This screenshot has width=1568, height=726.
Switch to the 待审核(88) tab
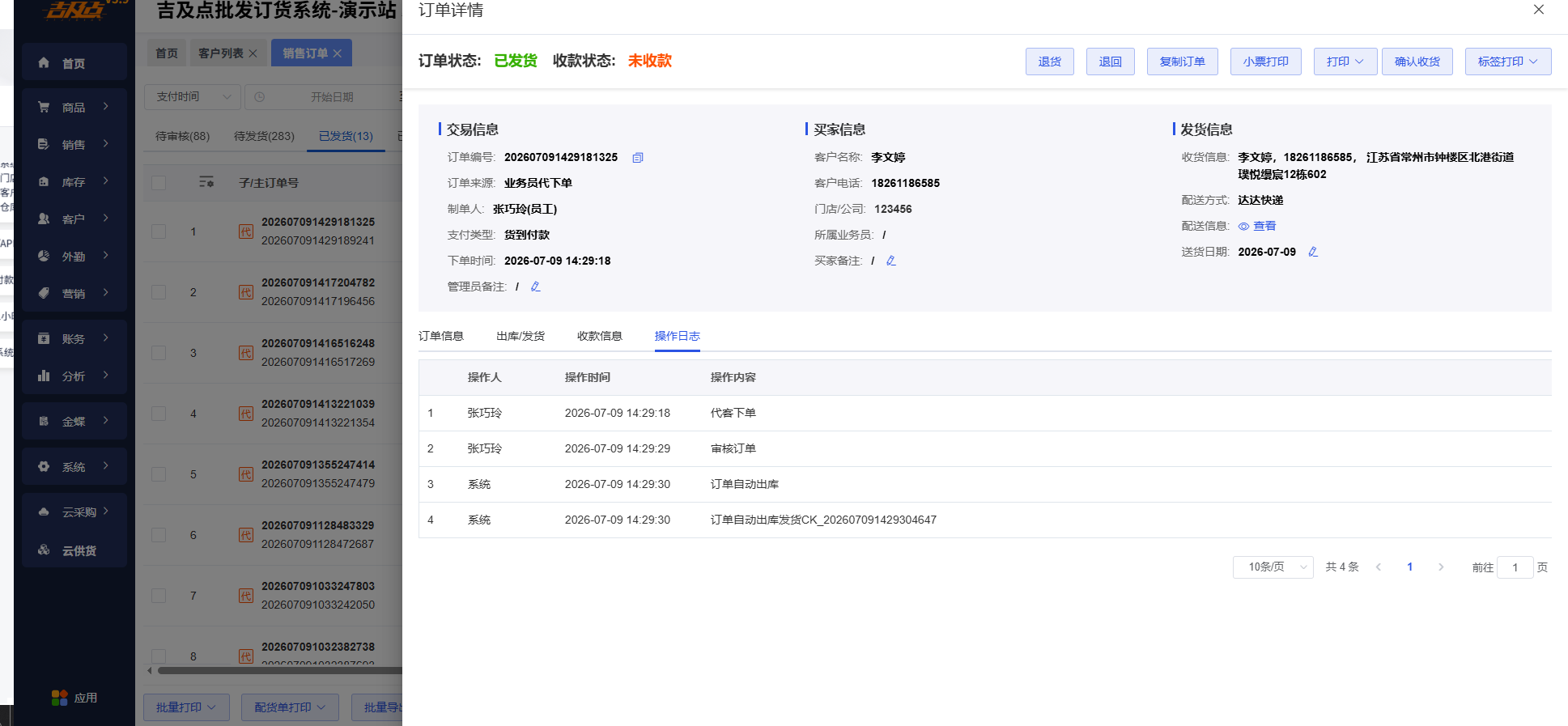183,136
